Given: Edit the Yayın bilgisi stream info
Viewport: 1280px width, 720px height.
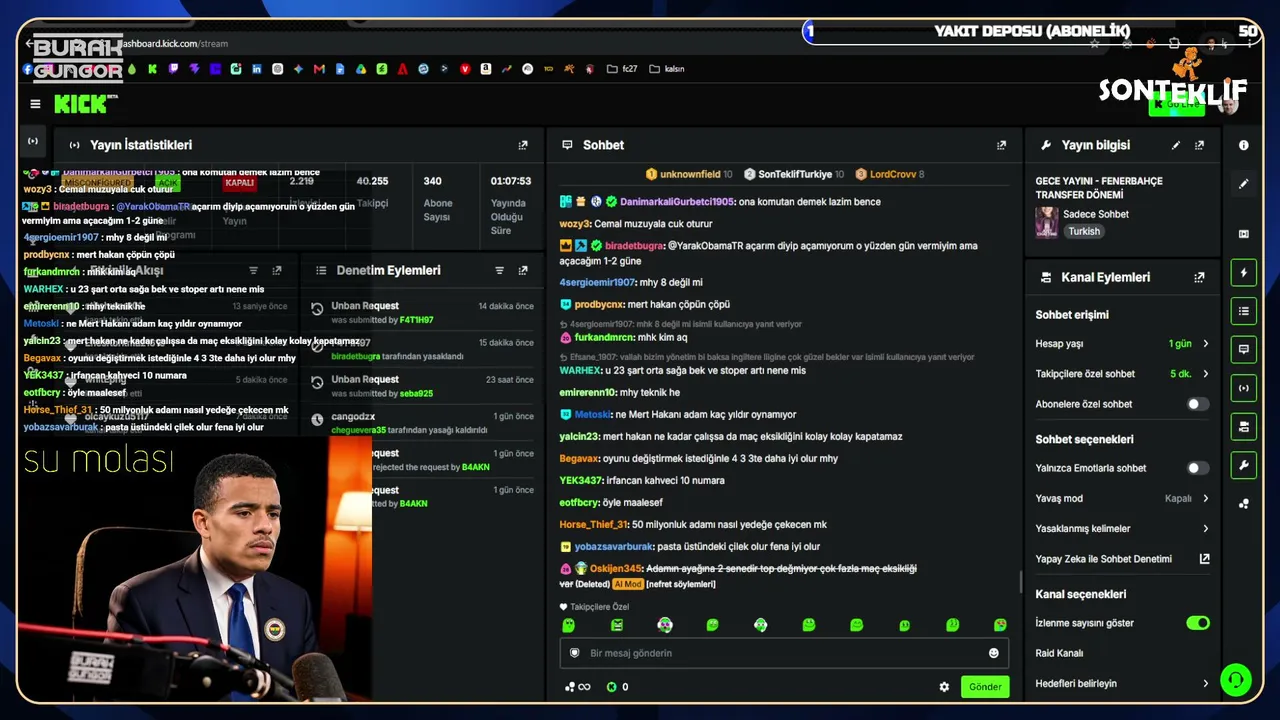Looking at the screenshot, I should pos(1176,145).
